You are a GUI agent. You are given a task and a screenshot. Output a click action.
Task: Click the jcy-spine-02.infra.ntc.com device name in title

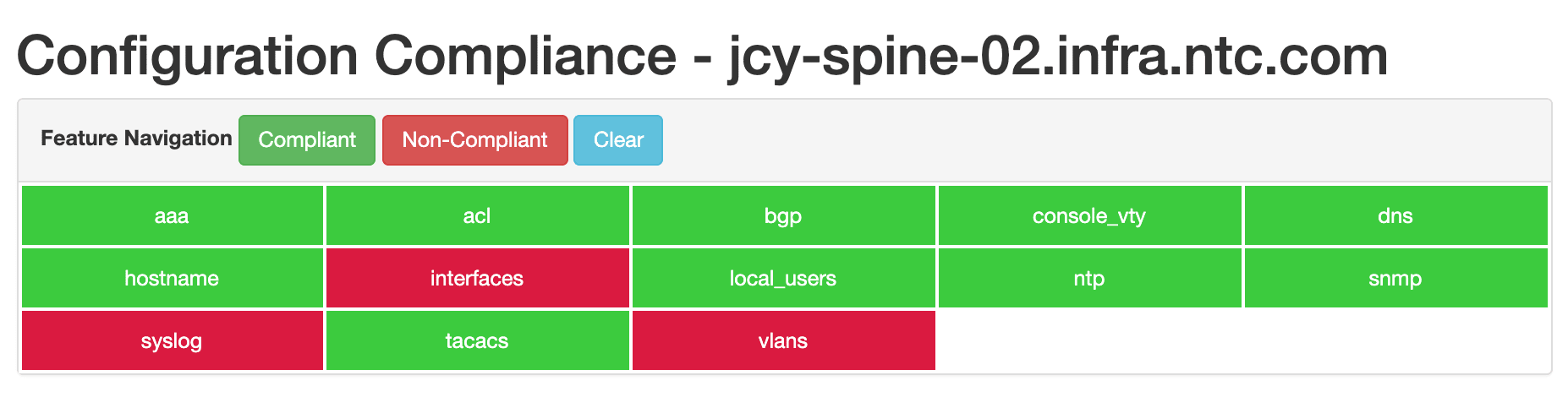(x=1058, y=56)
